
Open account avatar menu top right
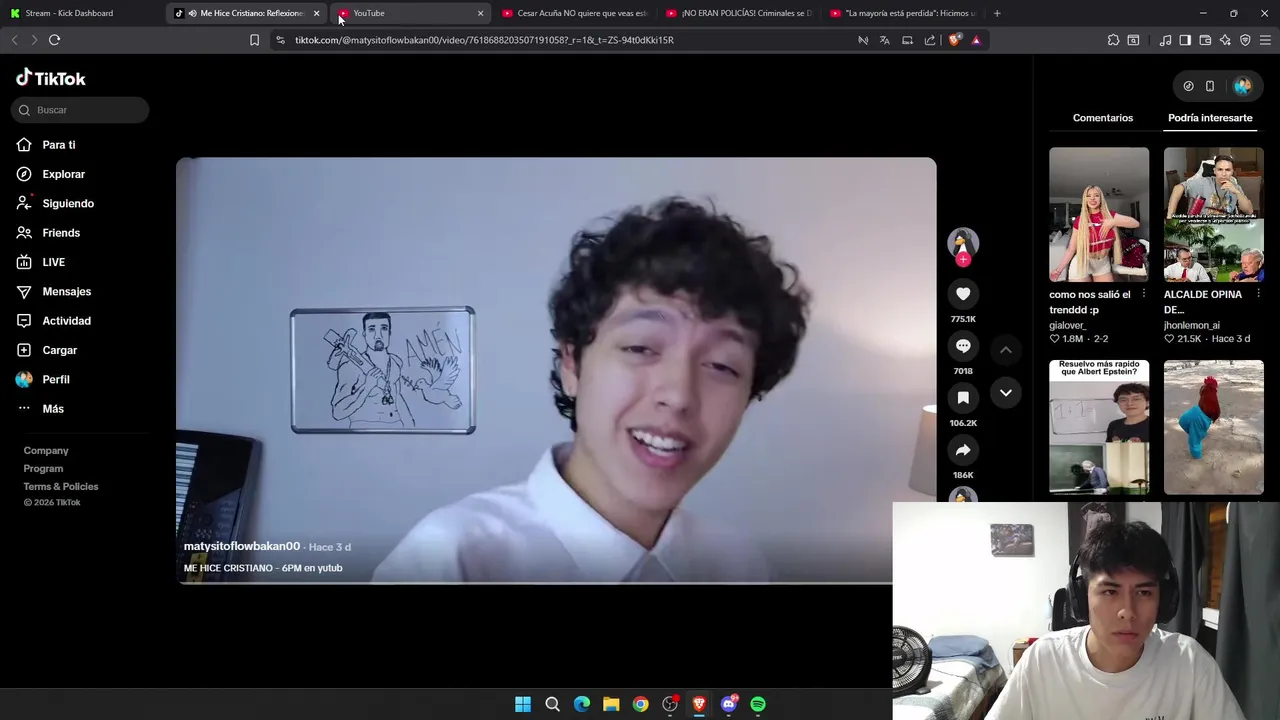point(1243,86)
